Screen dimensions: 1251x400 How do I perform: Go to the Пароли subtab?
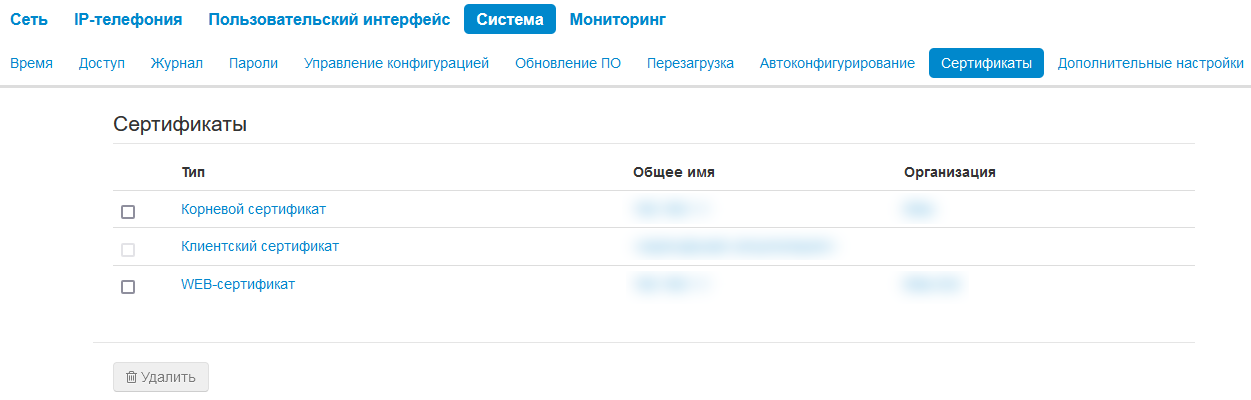[253, 63]
